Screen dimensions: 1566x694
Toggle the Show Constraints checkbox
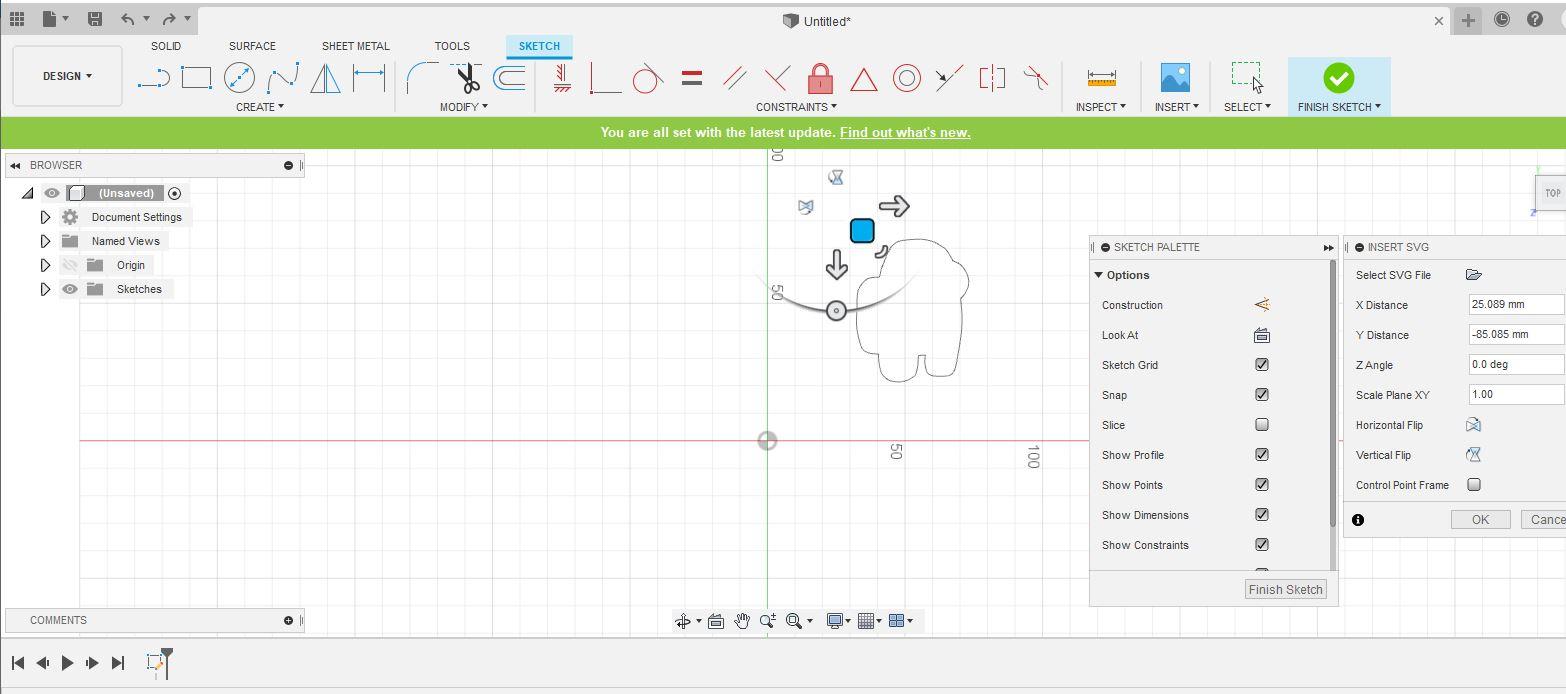click(1262, 545)
